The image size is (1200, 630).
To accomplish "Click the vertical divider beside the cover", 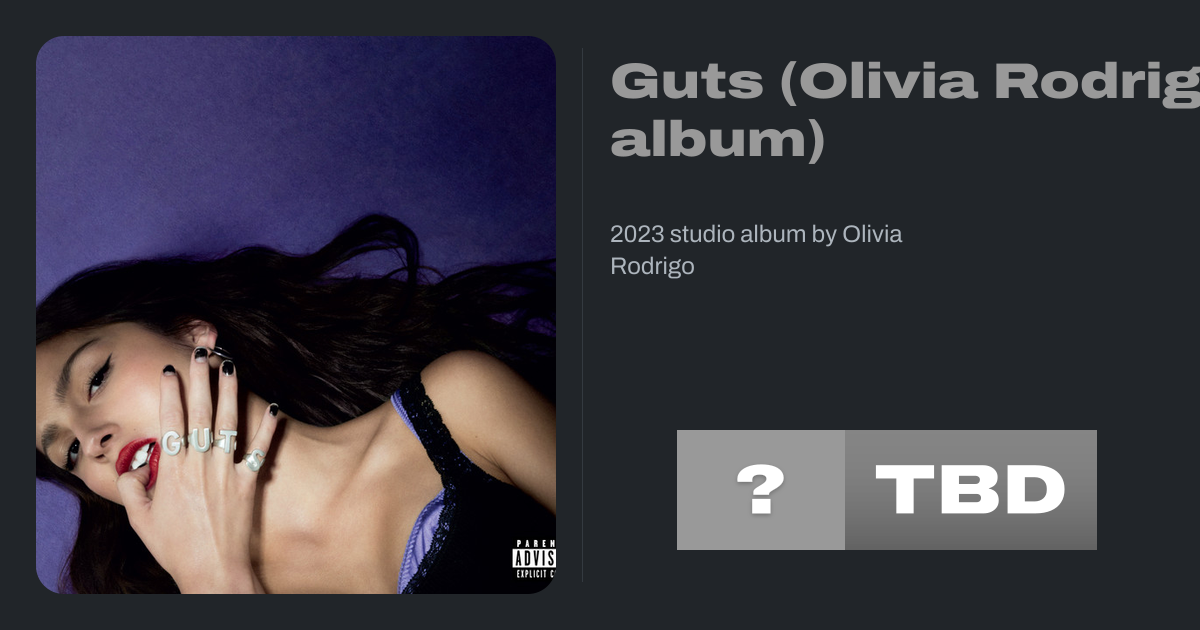I will [582, 315].
